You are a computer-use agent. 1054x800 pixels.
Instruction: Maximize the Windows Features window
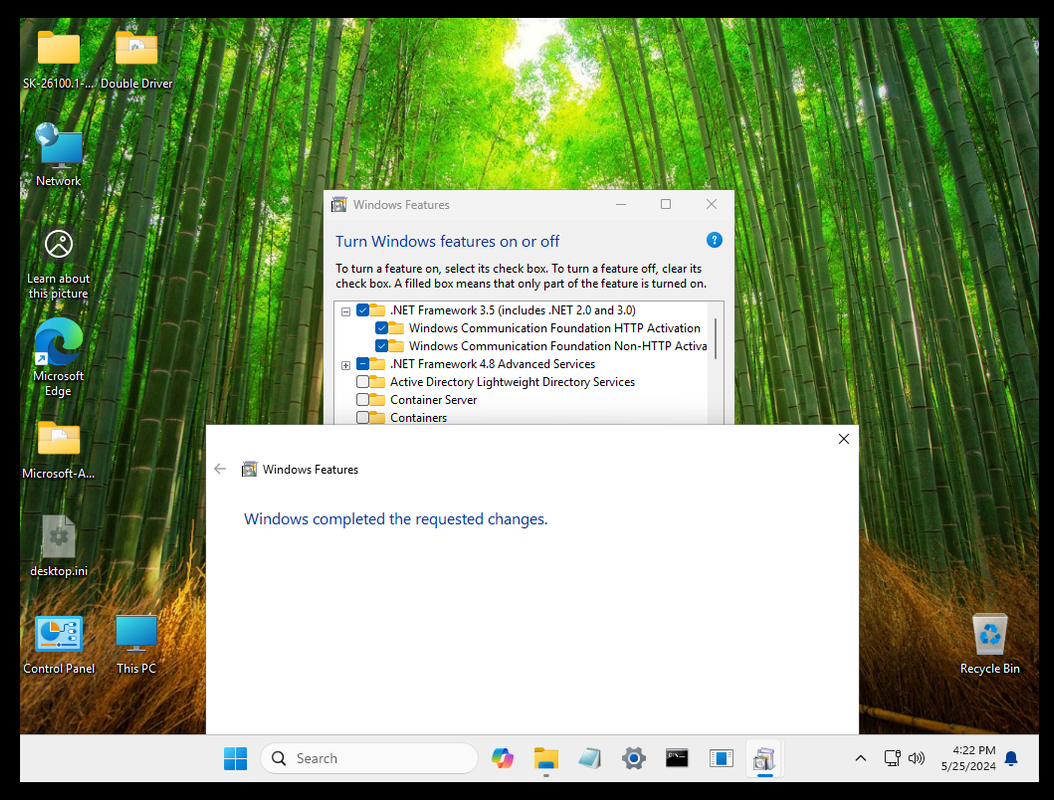pyautogui.click(x=665, y=204)
